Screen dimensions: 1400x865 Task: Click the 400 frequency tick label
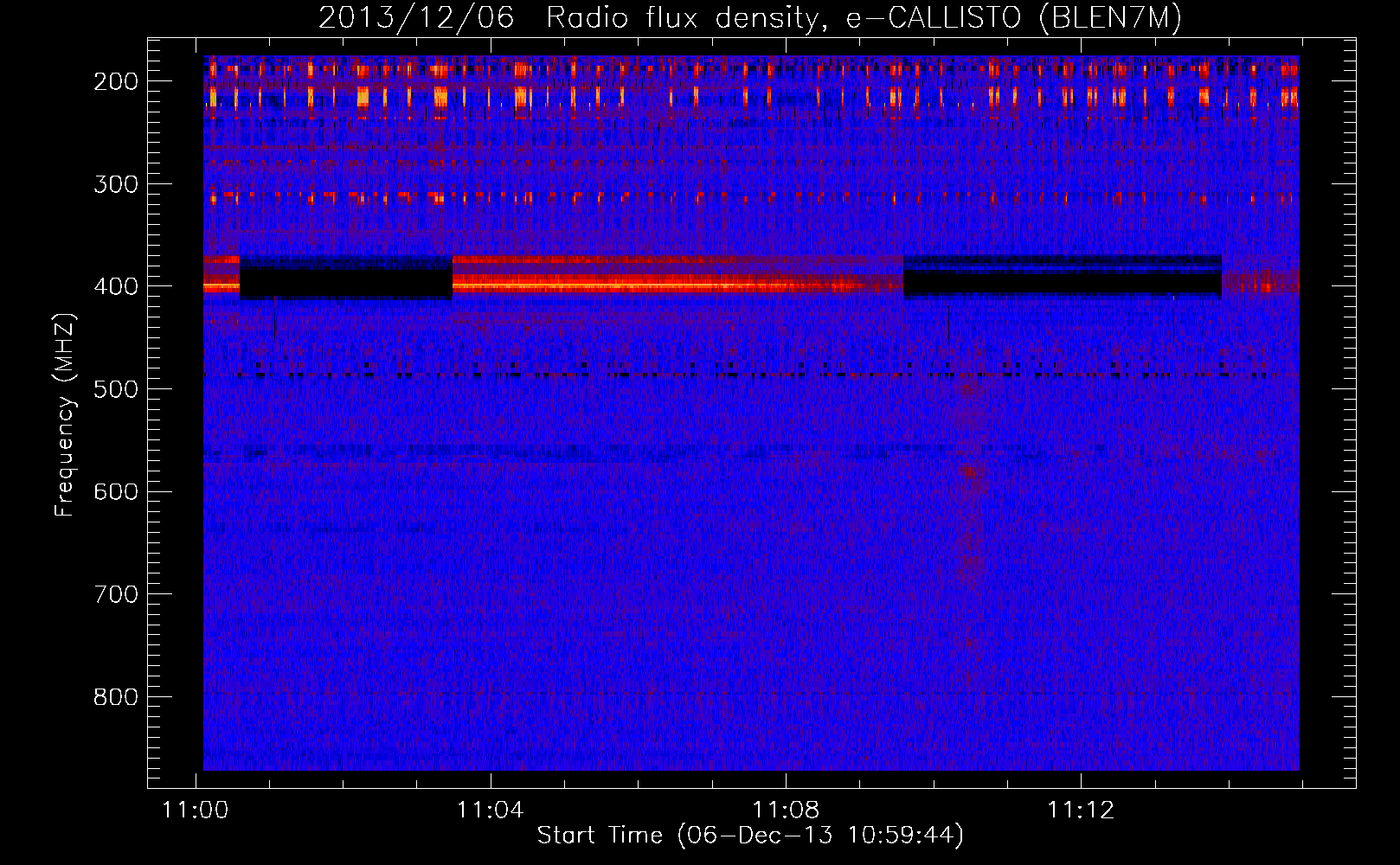[115, 286]
